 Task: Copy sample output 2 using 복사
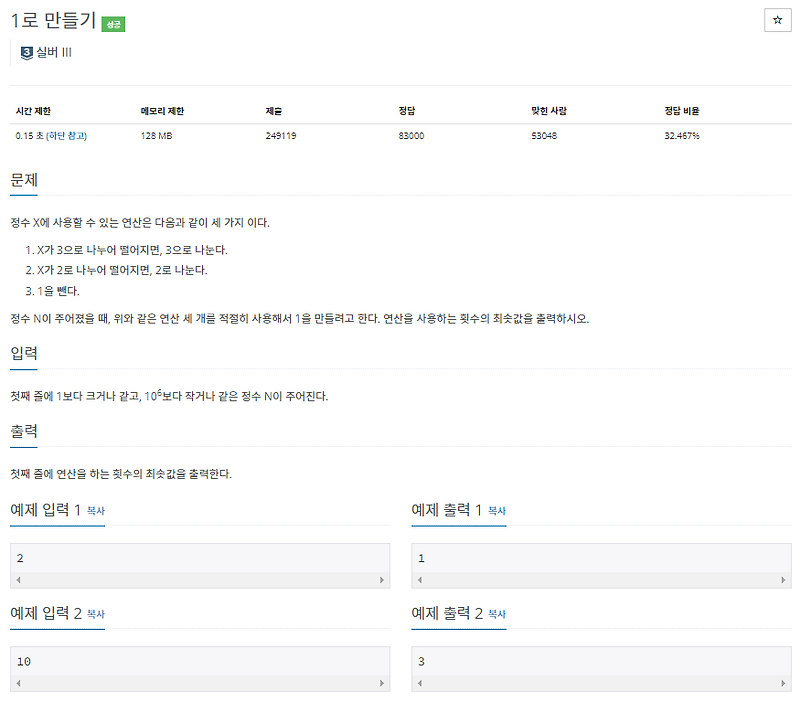[495, 616]
